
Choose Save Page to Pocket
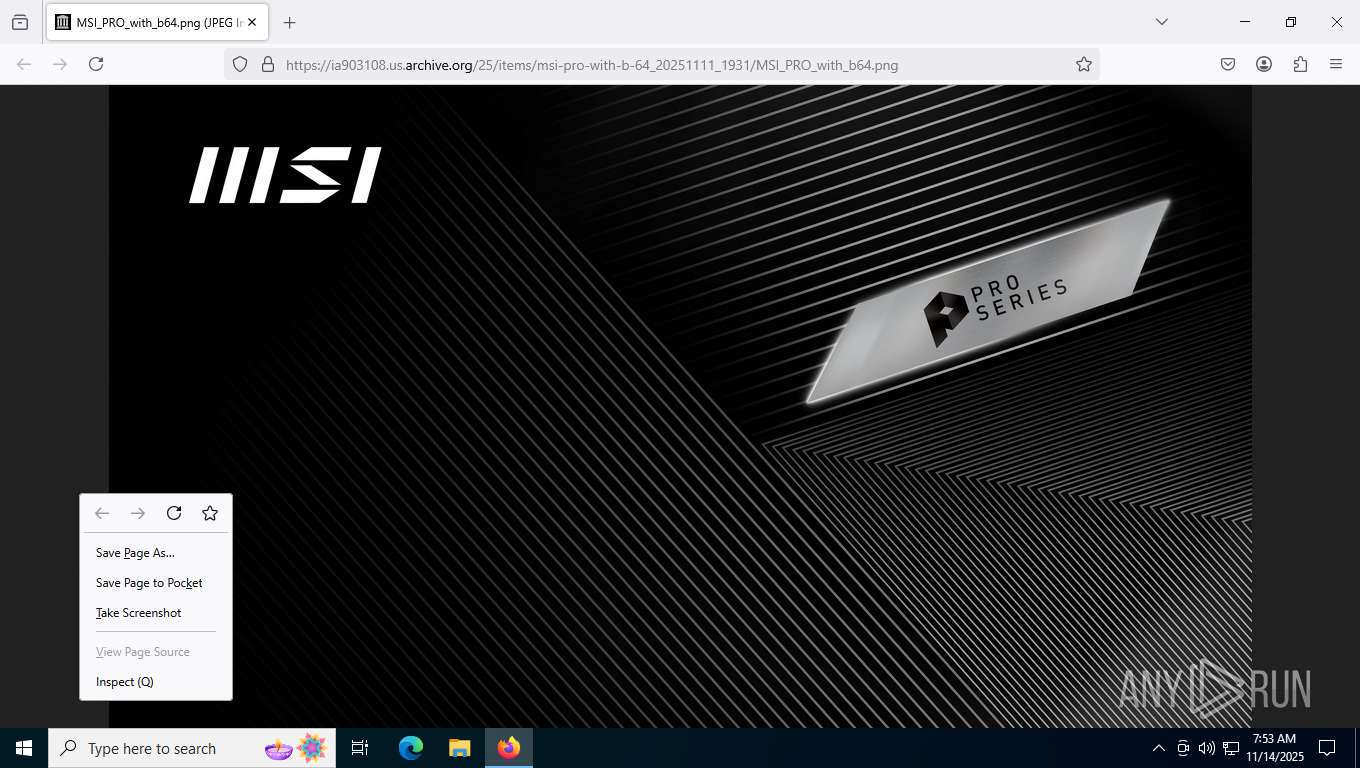[156, 583]
